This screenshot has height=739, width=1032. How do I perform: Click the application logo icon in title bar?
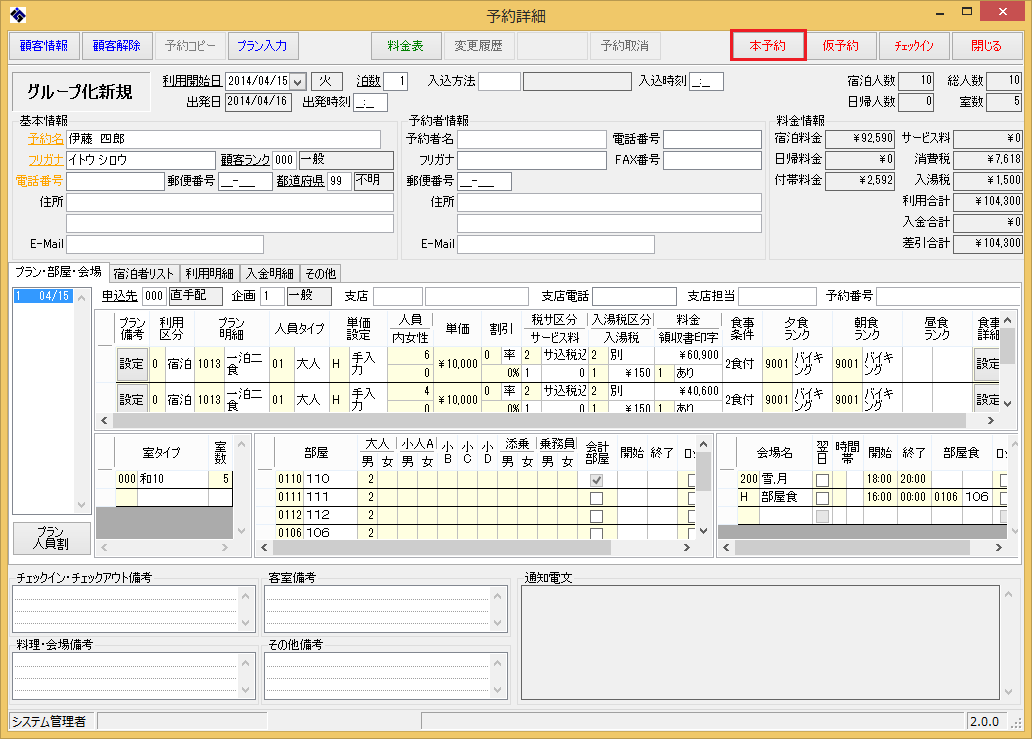(x=18, y=14)
